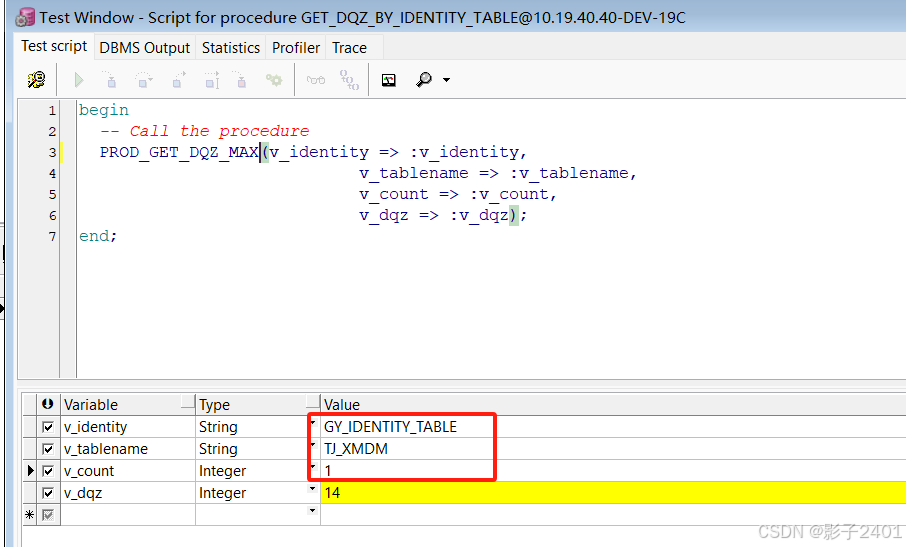Open the Trace tab

pyautogui.click(x=349, y=48)
